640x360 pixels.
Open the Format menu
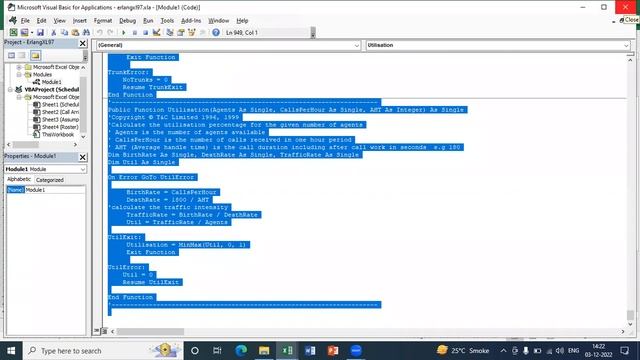(103, 20)
